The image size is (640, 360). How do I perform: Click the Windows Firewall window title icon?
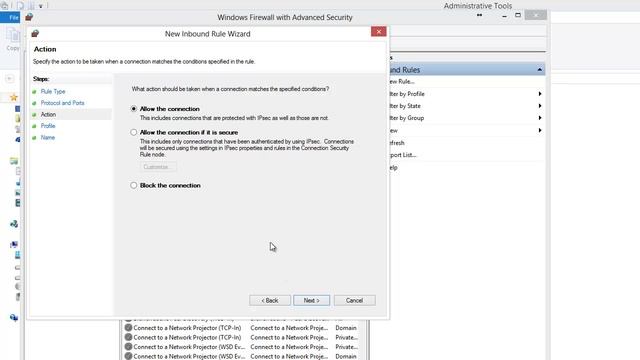coord(29,17)
